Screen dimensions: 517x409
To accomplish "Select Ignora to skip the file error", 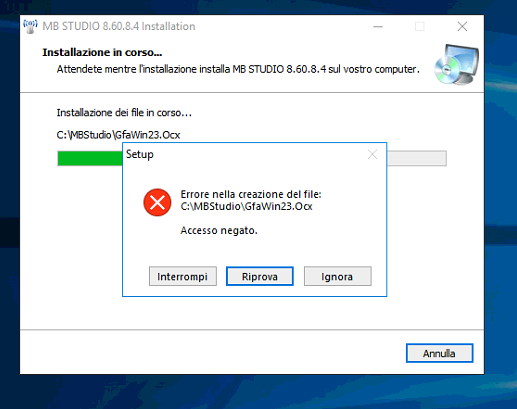I will [337, 276].
